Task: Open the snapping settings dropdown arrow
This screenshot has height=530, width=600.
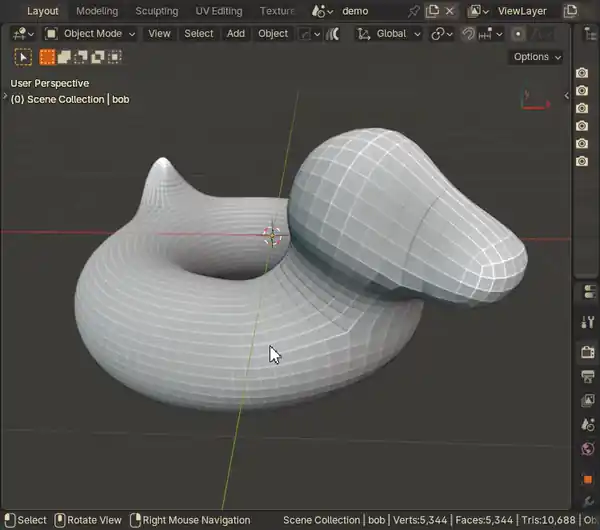Action: [499, 34]
